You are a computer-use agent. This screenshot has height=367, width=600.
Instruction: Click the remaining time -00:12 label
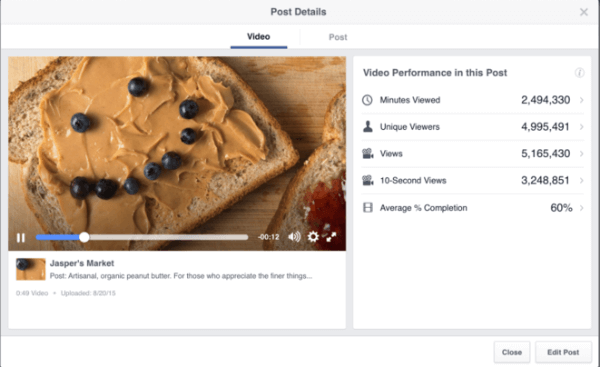269,237
